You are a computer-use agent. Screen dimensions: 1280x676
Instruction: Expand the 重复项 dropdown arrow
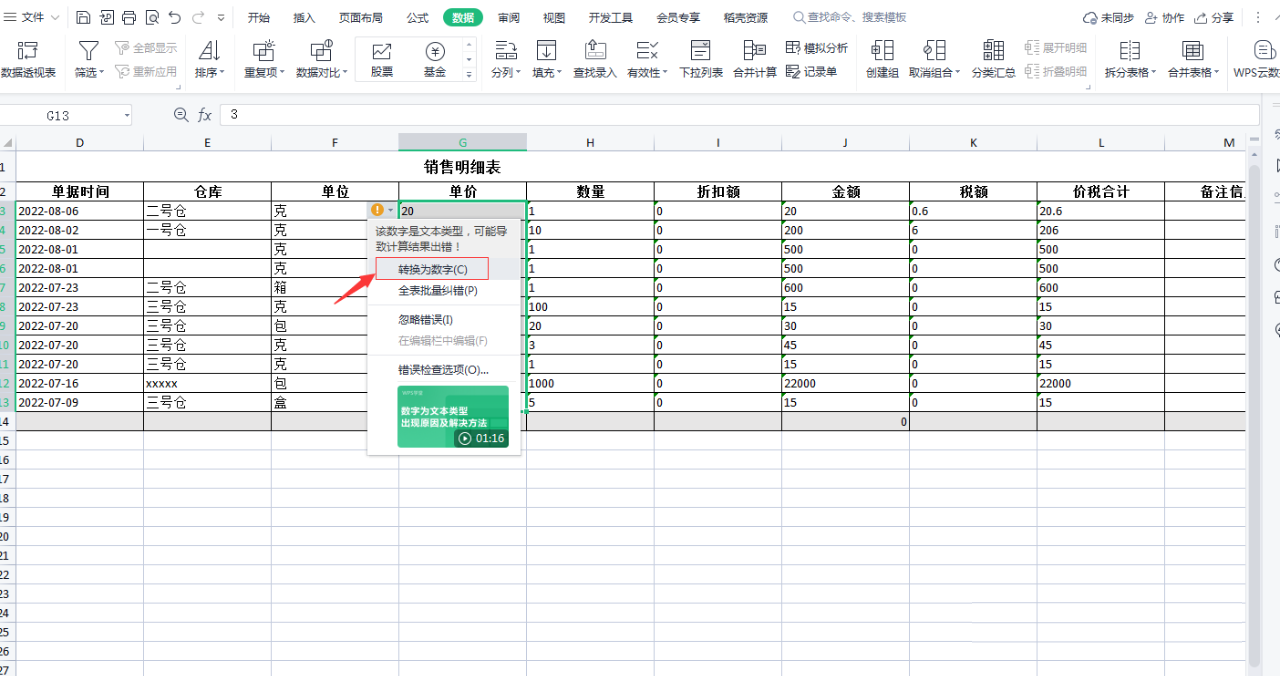coord(283,73)
